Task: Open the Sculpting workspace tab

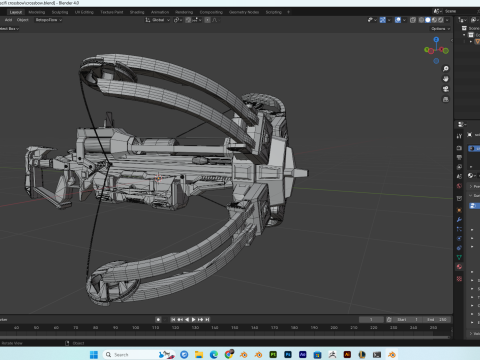Action: tap(60, 12)
